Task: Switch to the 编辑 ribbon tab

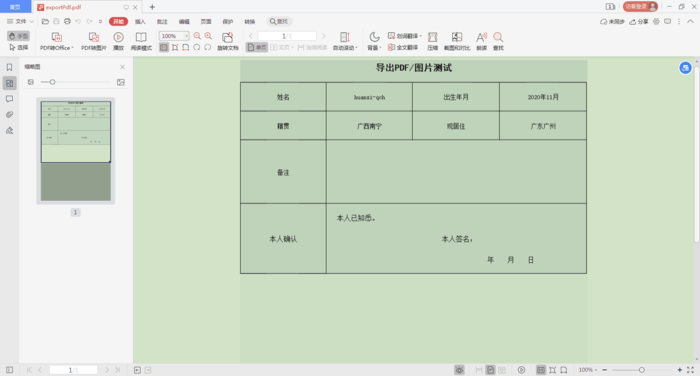Action: [x=184, y=21]
